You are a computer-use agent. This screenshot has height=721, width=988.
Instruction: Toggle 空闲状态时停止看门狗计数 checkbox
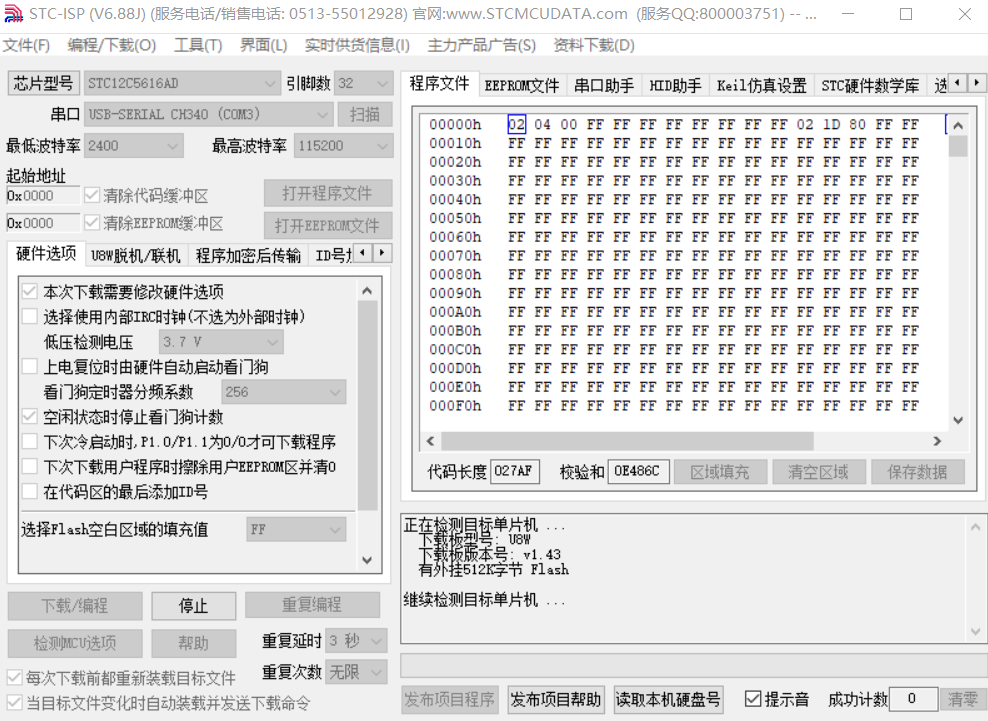point(30,416)
